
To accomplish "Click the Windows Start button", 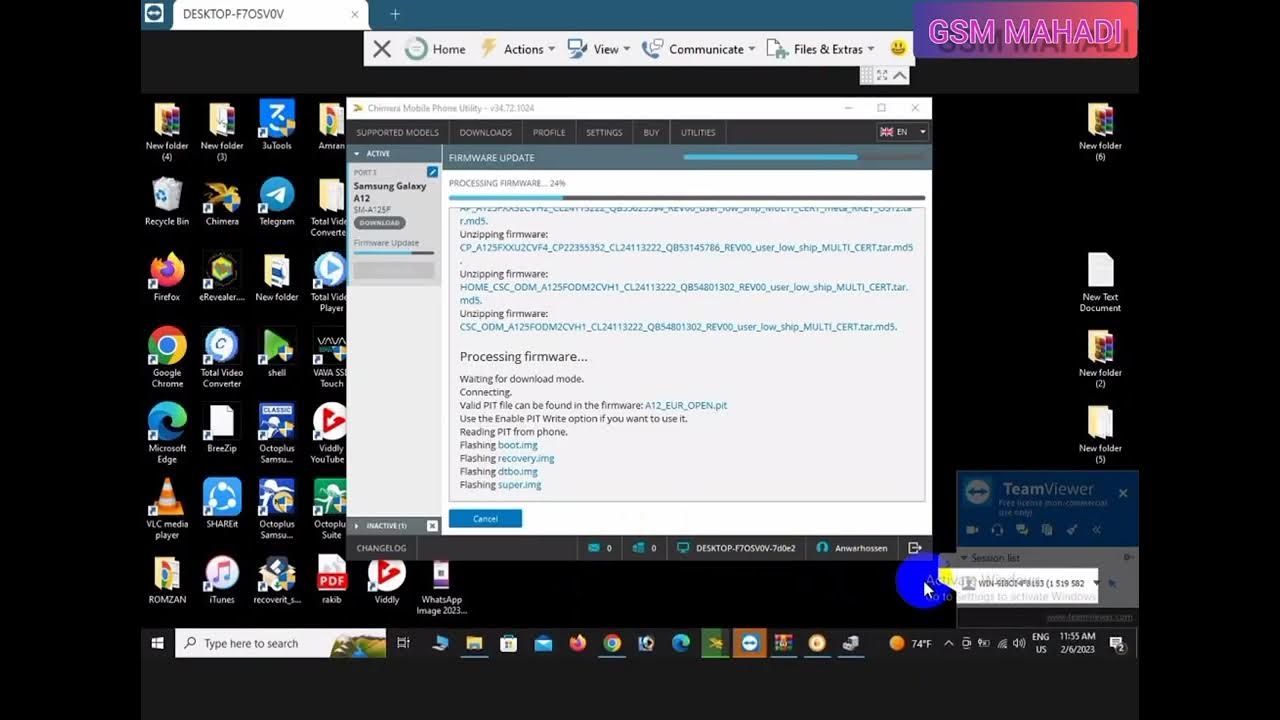I will (157, 643).
